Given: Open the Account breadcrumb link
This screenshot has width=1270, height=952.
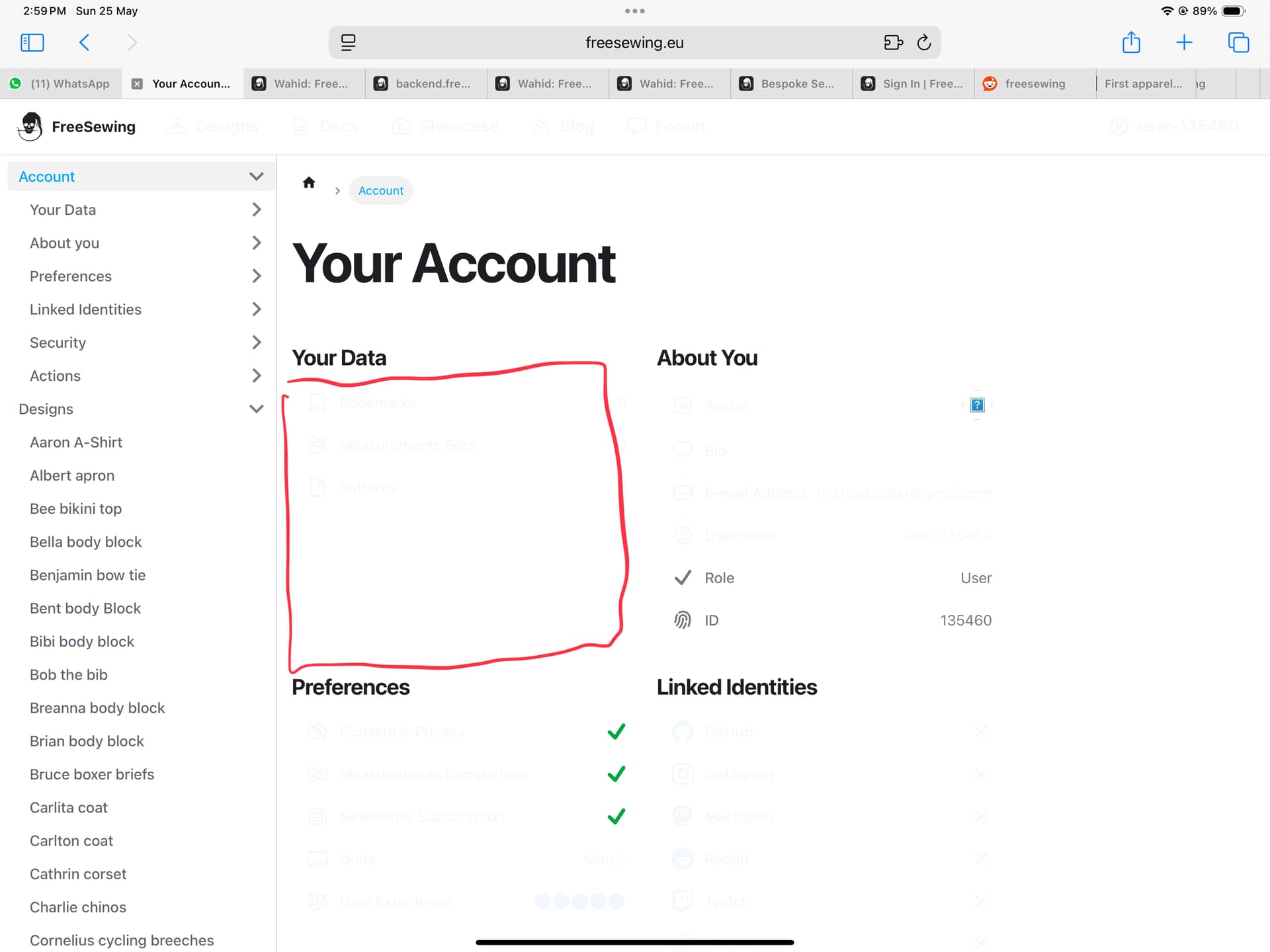Looking at the screenshot, I should pos(380,190).
